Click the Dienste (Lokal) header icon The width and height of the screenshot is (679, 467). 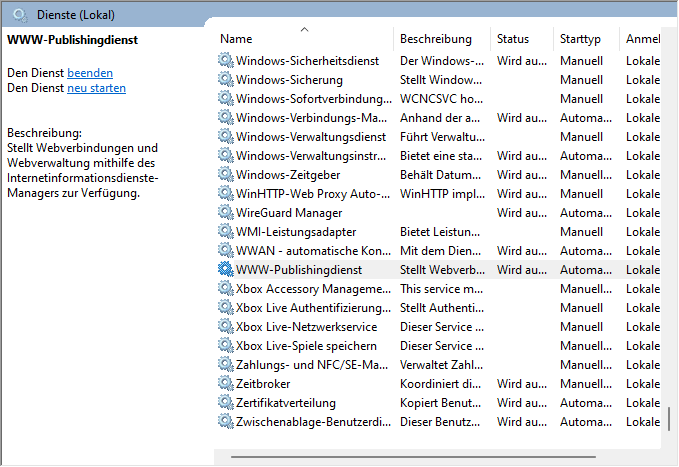pyautogui.click(x=19, y=15)
